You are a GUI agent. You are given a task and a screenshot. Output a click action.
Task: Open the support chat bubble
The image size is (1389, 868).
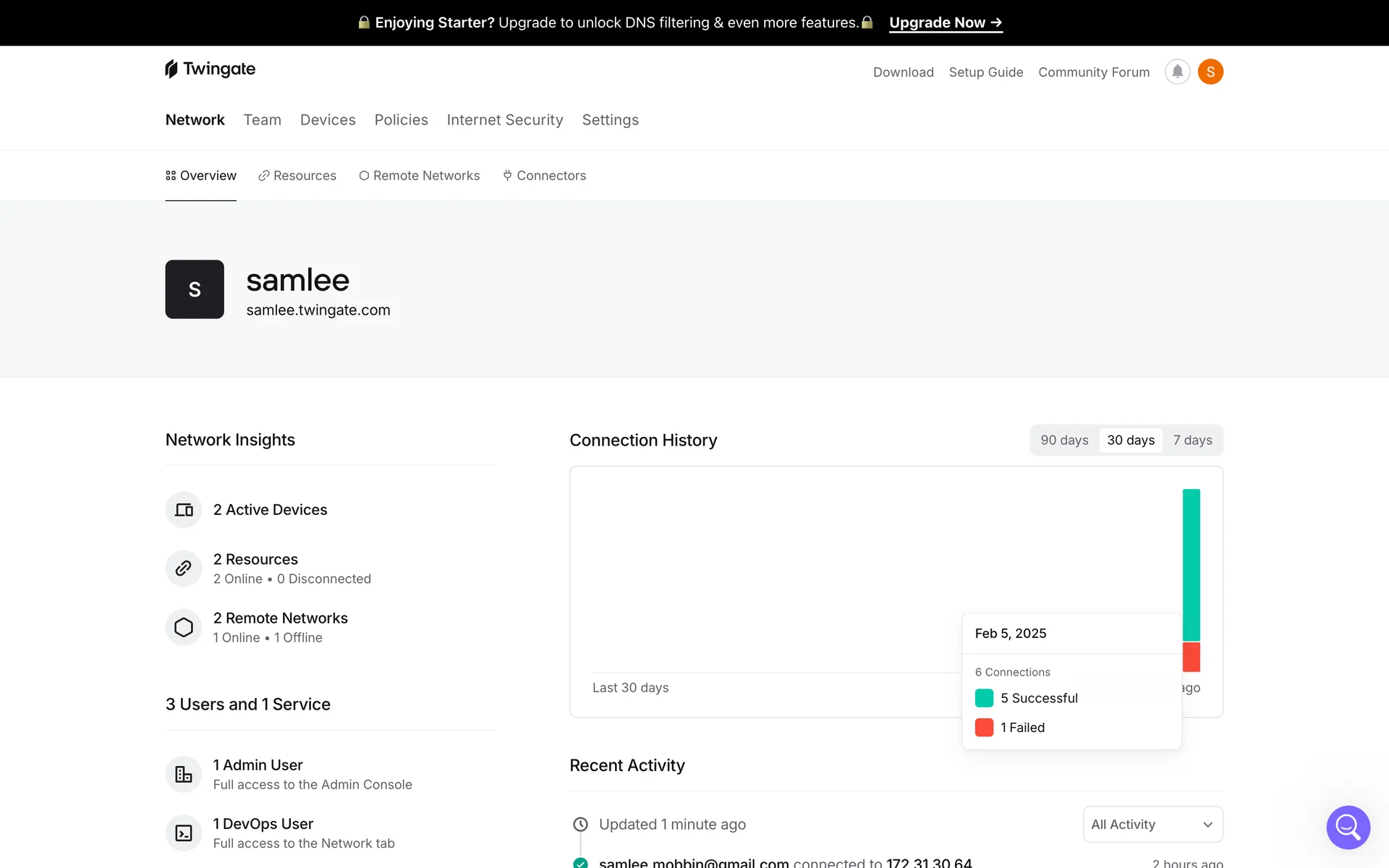coord(1348,827)
